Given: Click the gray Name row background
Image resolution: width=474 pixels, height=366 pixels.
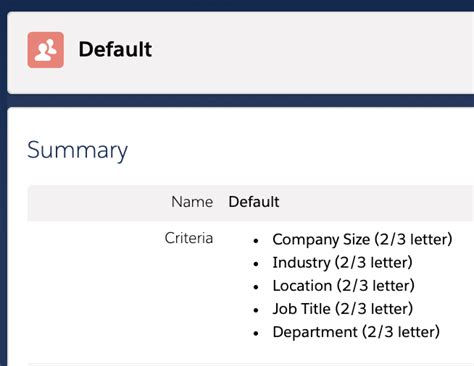Looking at the screenshot, I should (x=251, y=203).
